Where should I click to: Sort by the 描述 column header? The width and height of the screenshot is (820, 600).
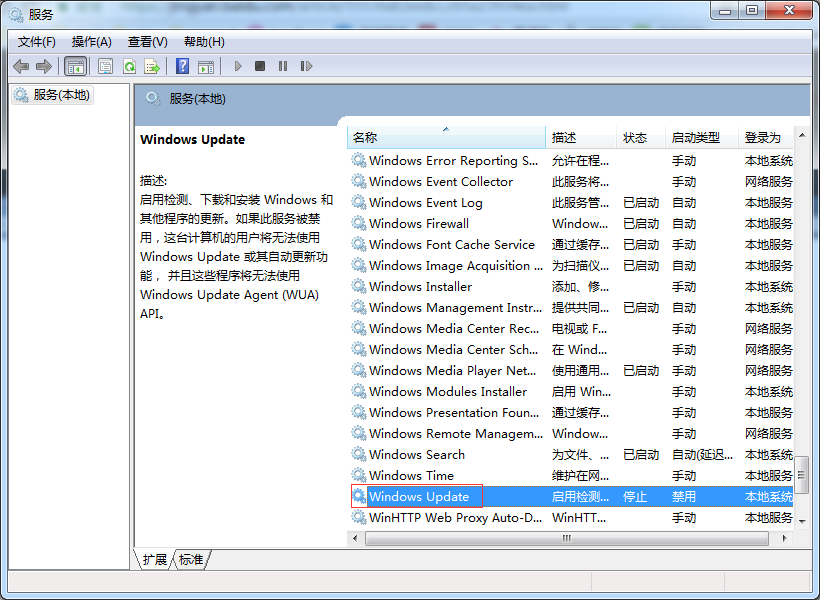click(x=581, y=138)
